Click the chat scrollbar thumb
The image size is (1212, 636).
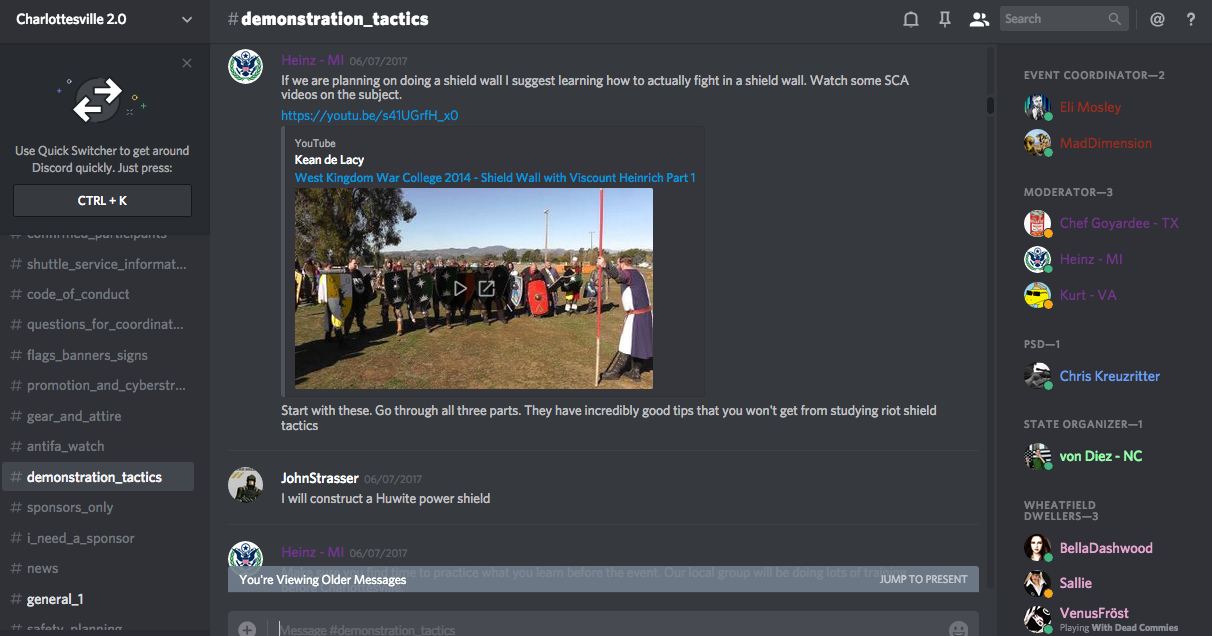[x=990, y=105]
